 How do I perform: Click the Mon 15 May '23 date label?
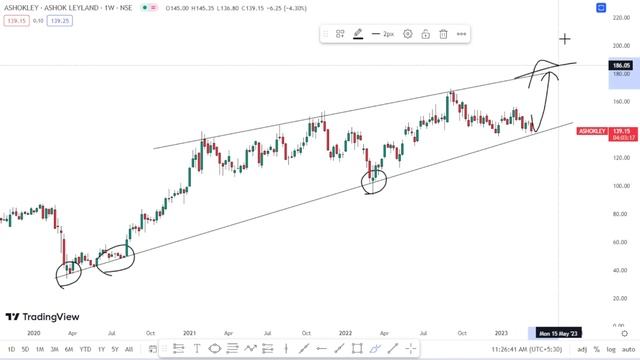click(559, 333)
